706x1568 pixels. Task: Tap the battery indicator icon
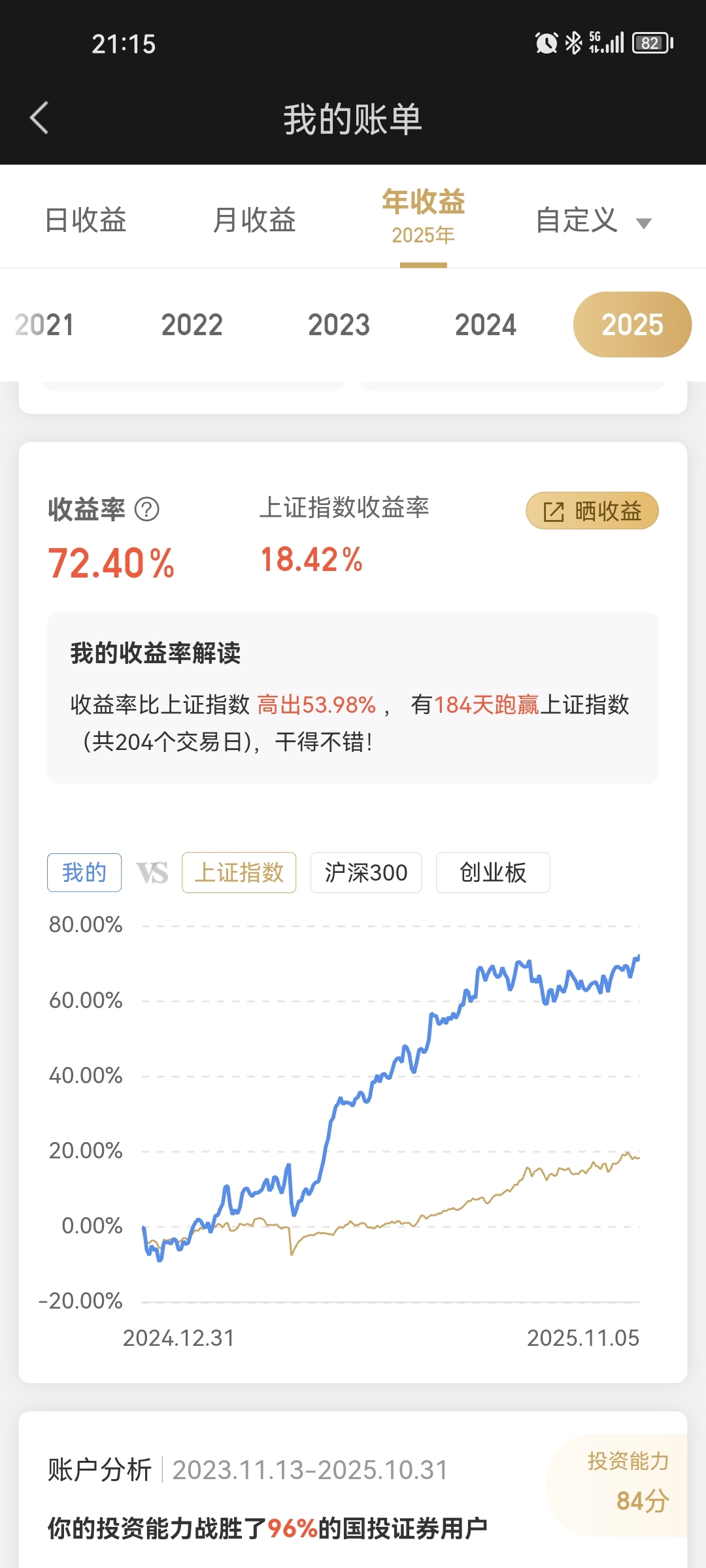pos(652,43)
